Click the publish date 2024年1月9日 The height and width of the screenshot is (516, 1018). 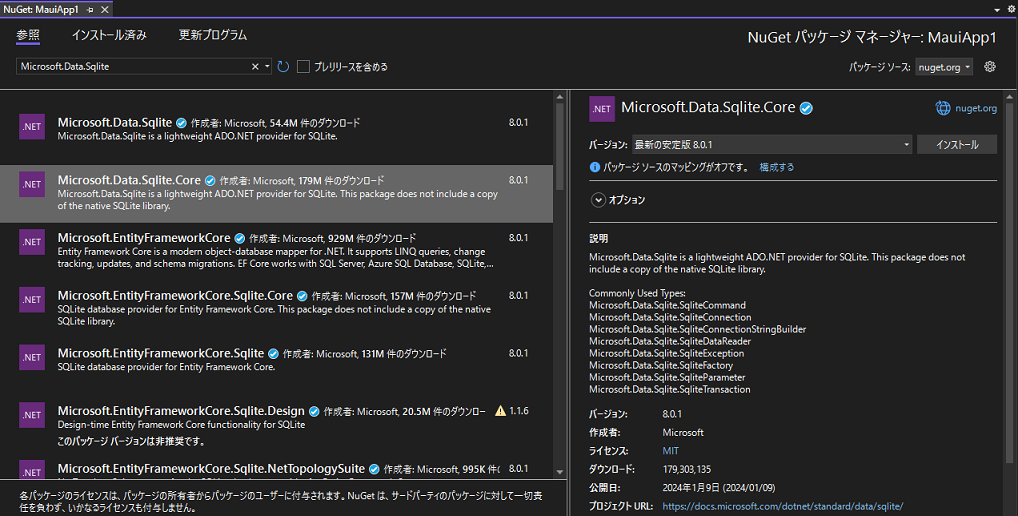(719, 487)
